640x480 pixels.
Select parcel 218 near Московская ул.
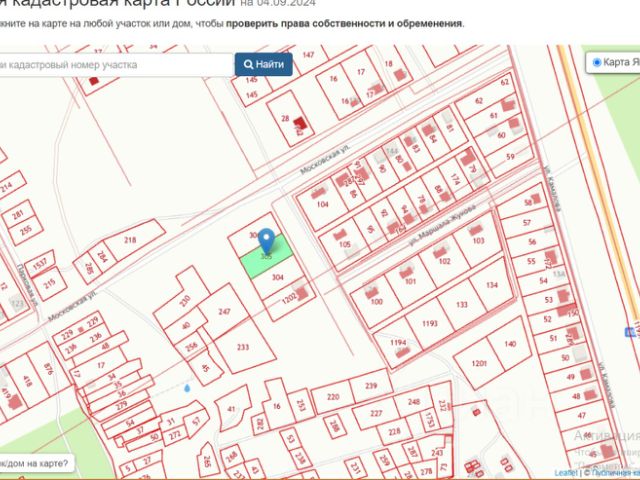point(130,240)
